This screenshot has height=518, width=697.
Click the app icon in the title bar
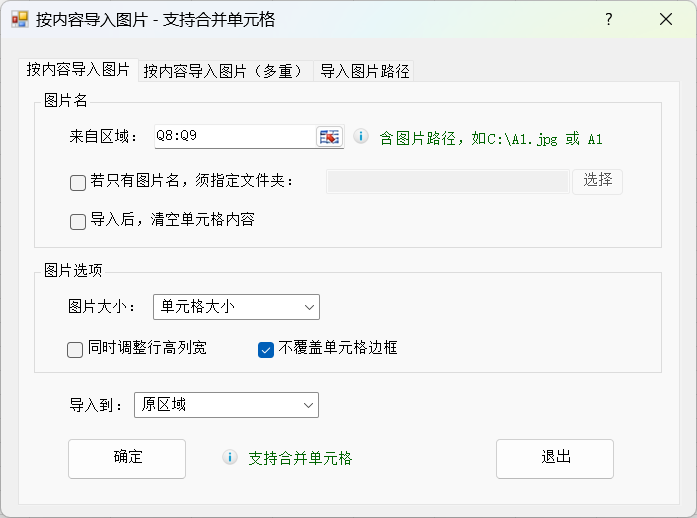click(x=19, y=20)
